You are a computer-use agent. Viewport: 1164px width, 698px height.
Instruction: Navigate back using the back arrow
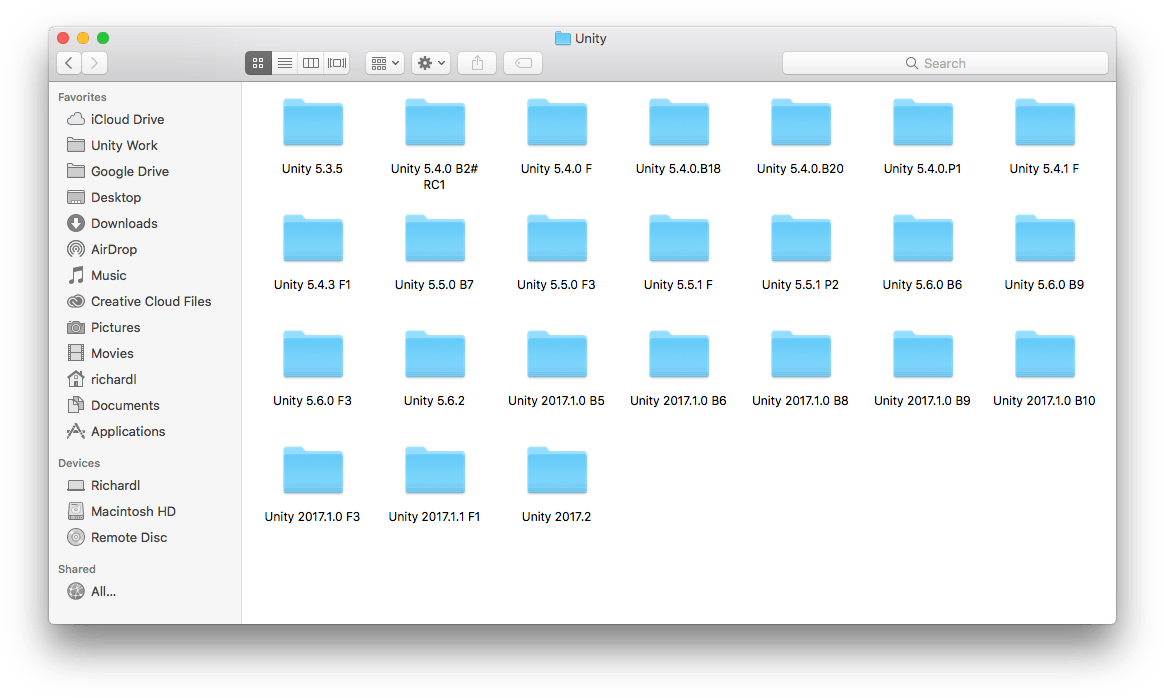click(x=68, y=62)
